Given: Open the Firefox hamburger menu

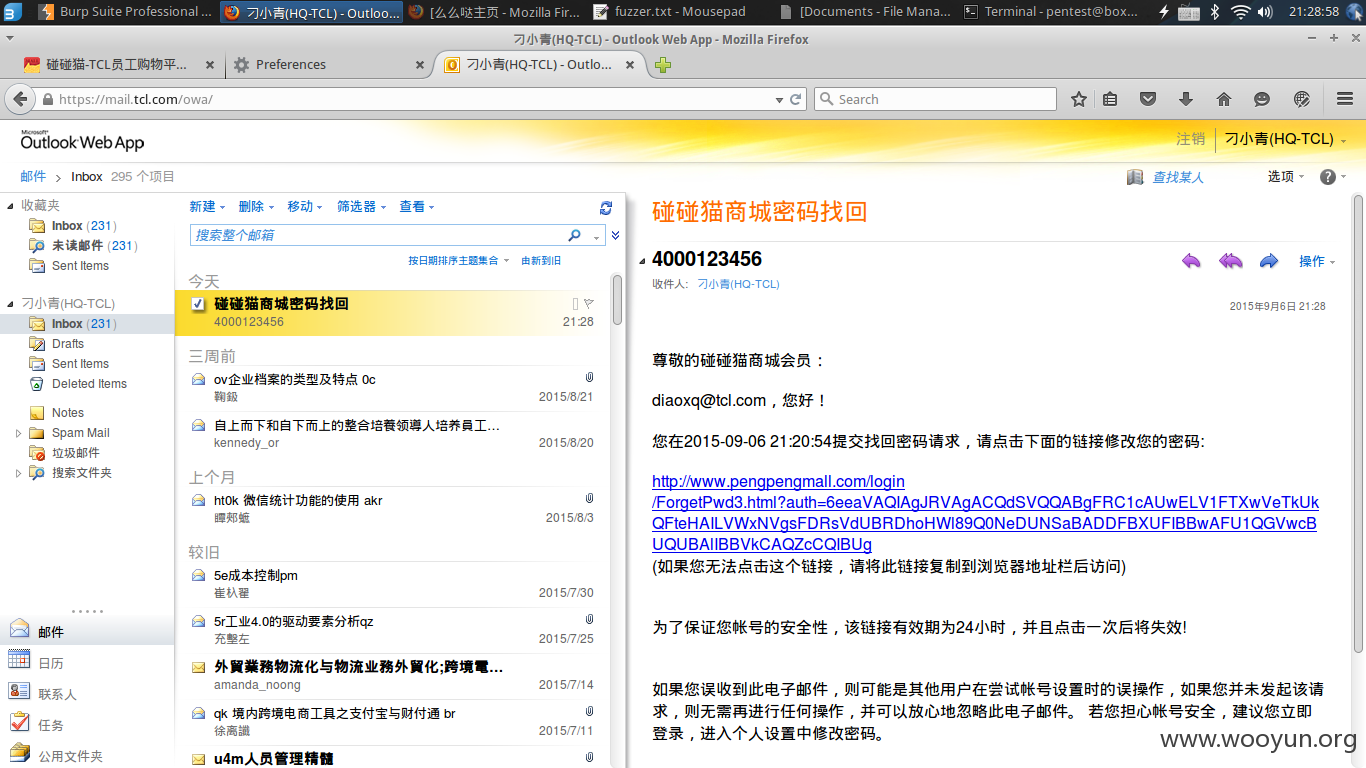Looking at the screenshot, I should pos(1345,99).
